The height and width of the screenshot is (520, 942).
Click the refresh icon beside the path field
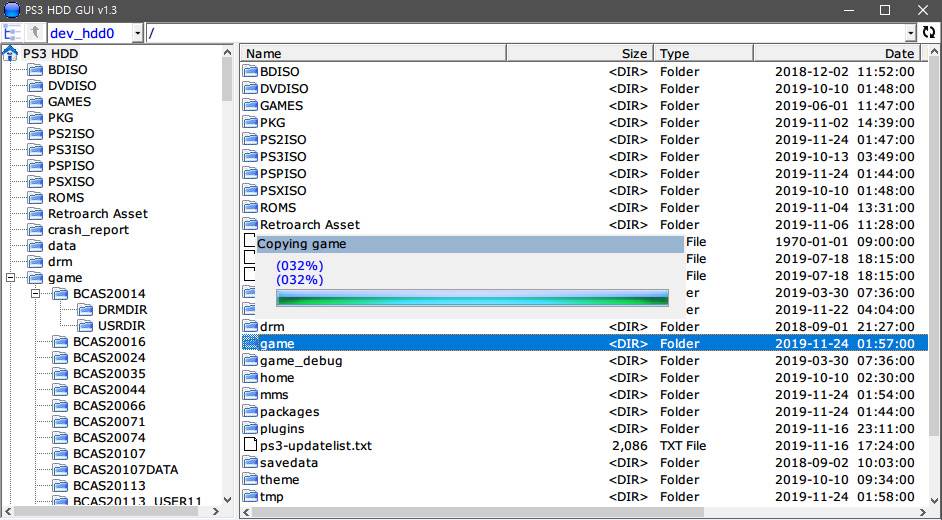coord(930,32)
